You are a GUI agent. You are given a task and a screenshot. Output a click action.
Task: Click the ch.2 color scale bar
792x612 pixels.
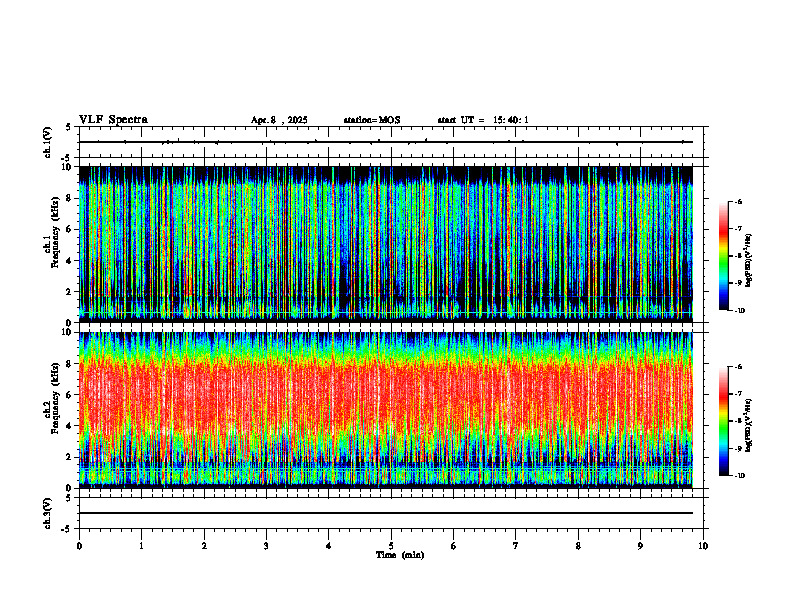tap(724, 421)
